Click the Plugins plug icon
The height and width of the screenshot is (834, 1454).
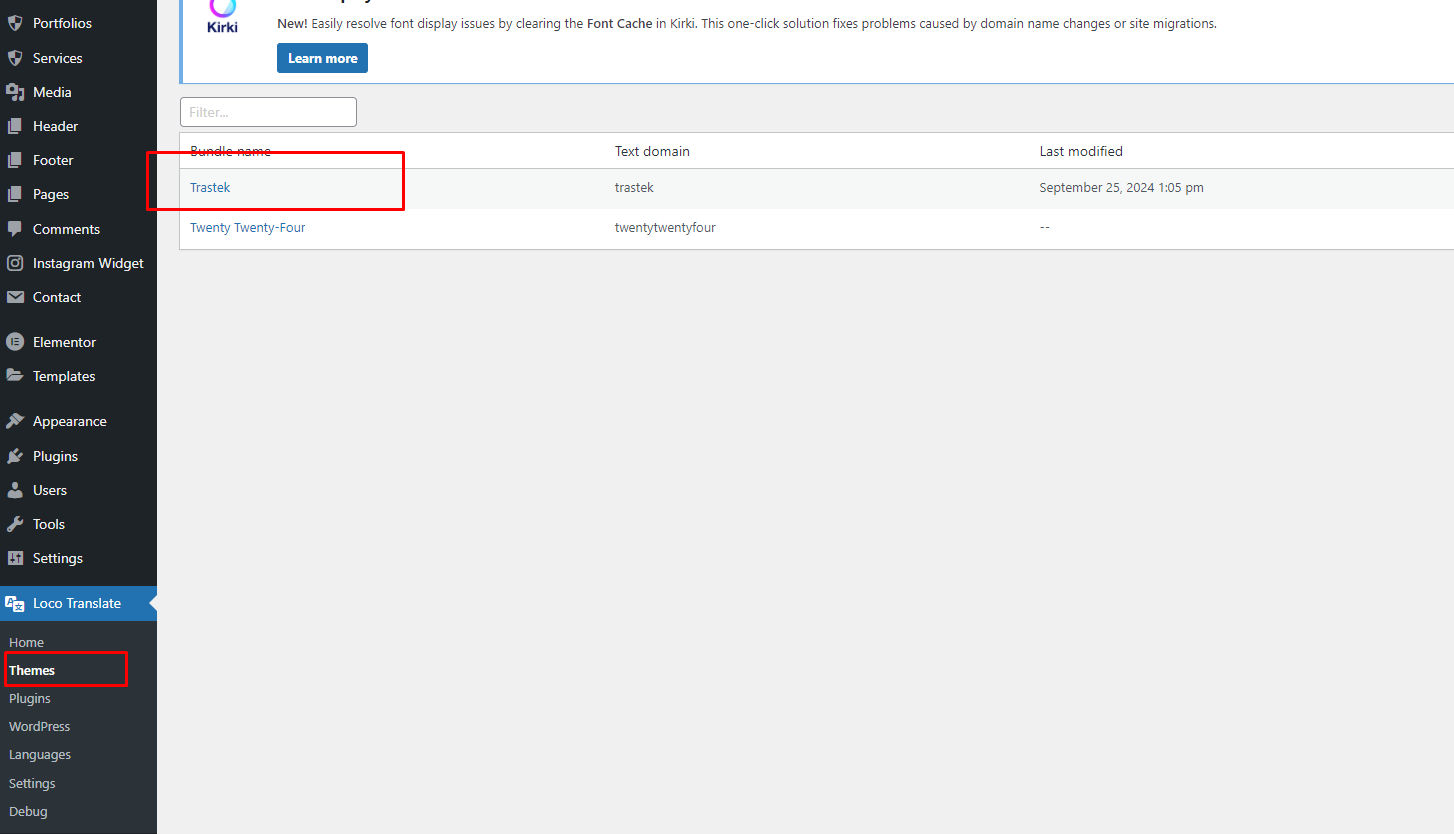pyautogui.click(x=15, y=456)
